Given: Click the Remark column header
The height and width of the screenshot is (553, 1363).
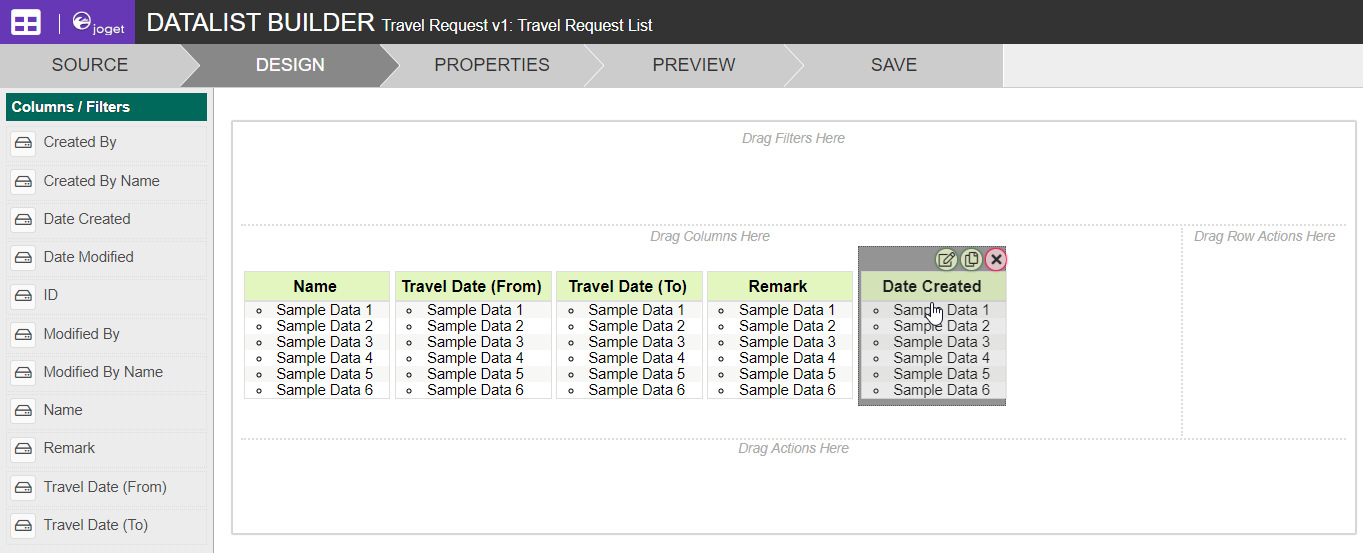Looking at the screenshot, I should tap(778, 286).
